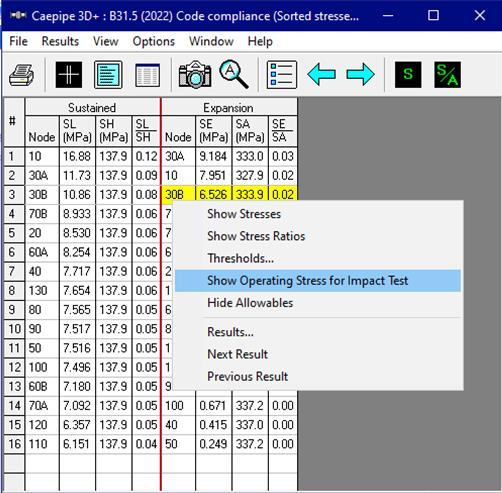Open the File menu
The width and height of the screenshot is (502, 493).
18,41
